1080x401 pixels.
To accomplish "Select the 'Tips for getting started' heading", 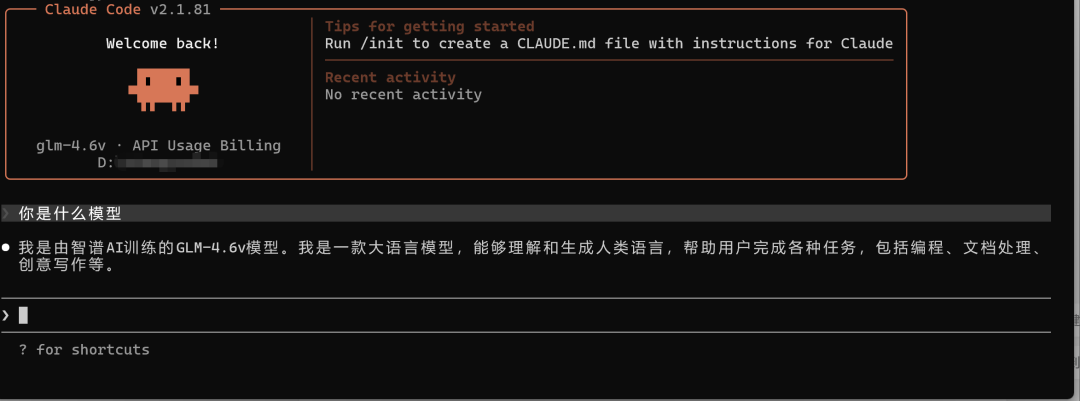I will (x=430, y=27).
